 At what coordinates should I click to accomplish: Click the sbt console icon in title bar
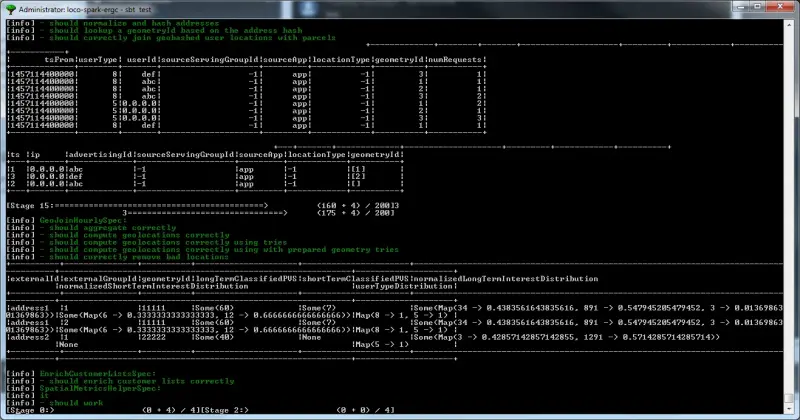[x=10, y=9]
